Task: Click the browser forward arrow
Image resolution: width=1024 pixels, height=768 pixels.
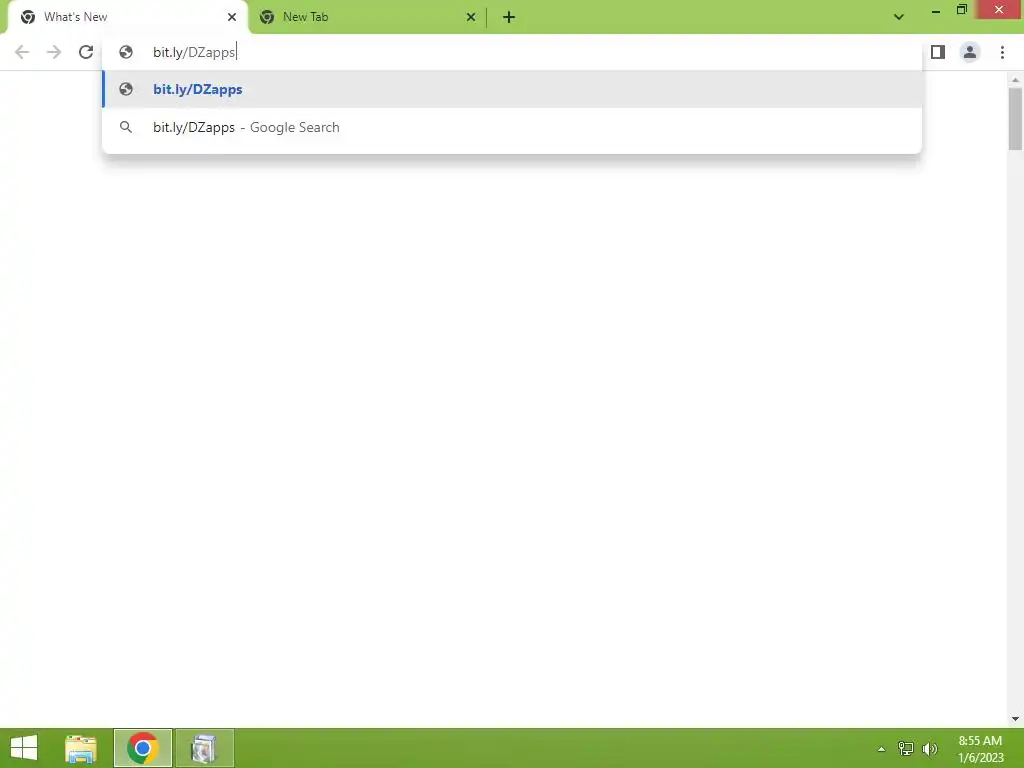Action: click(x=54, y=52)
